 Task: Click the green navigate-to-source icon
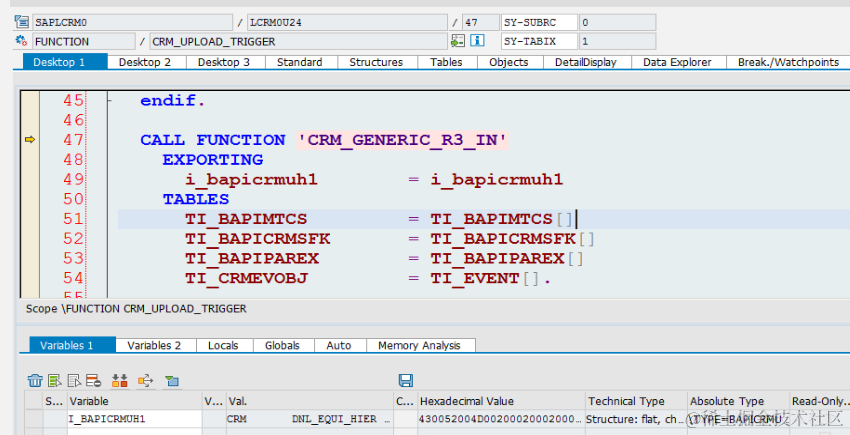(x=458, y=41)
